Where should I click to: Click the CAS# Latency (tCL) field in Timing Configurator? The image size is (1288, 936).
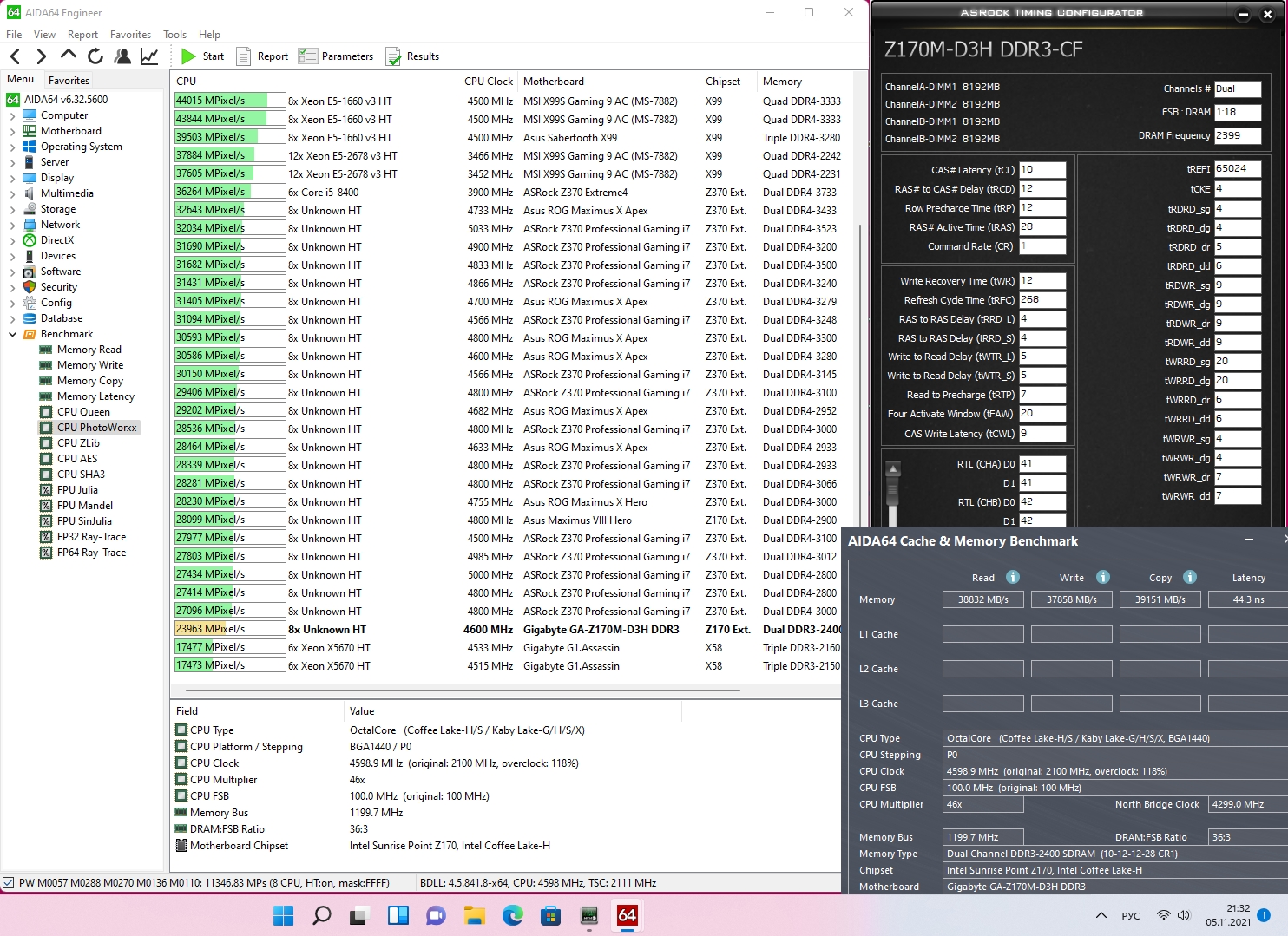coord(1042,170)
